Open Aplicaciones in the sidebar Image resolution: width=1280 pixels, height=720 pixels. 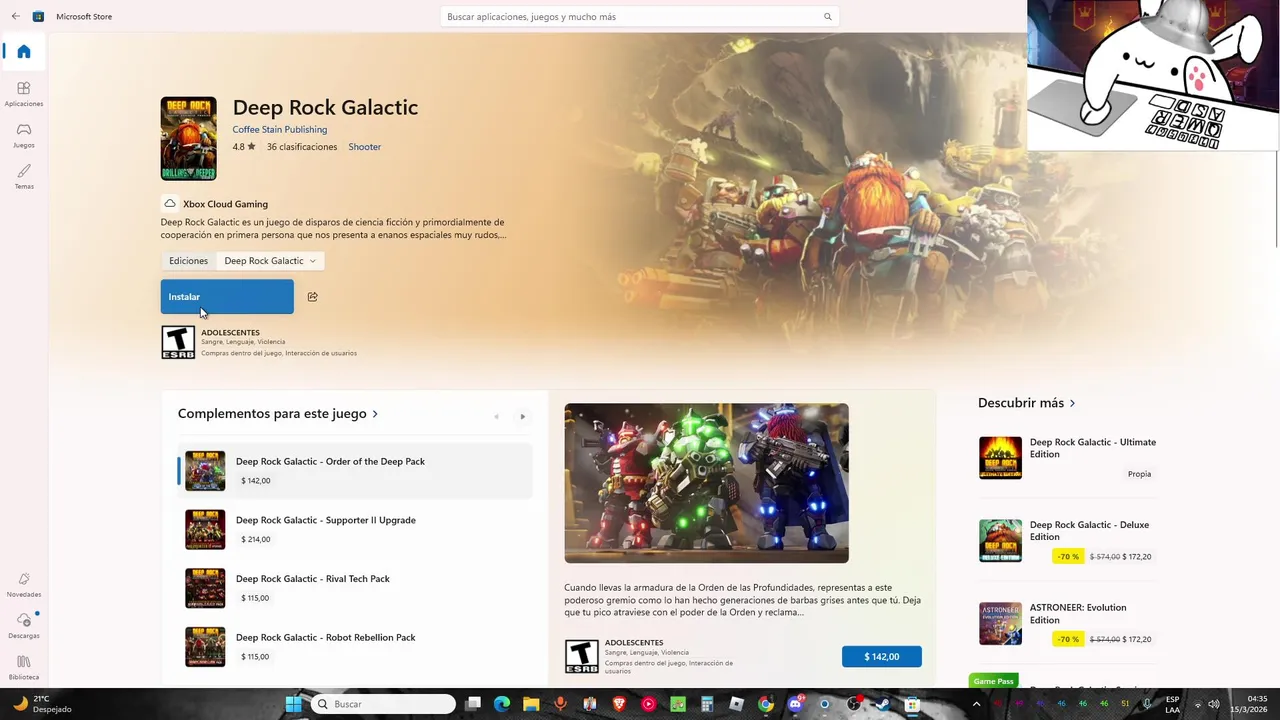pos(24,94)
